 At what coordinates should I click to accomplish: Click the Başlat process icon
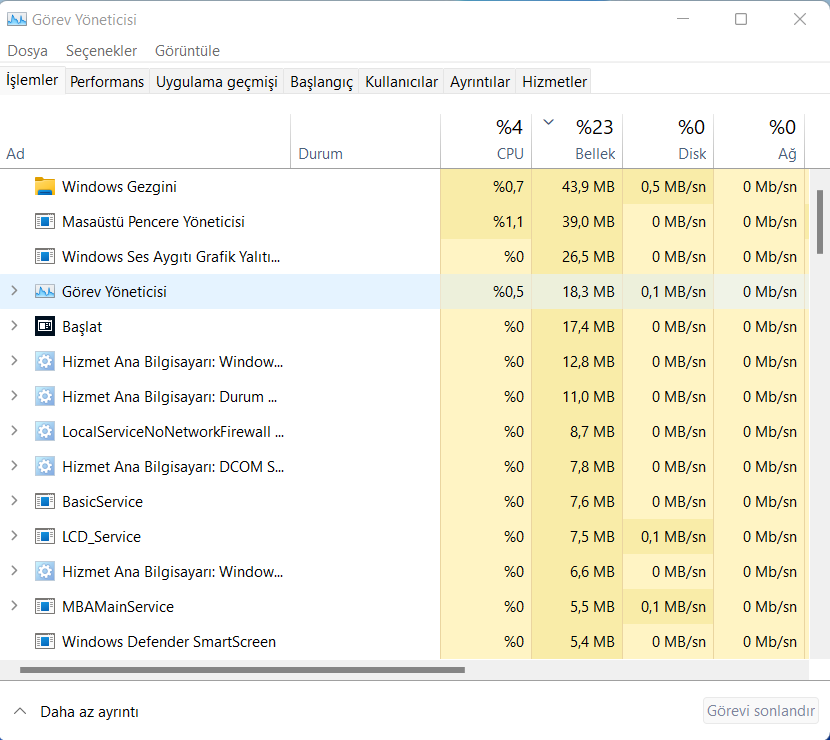[x=44, y=327]
